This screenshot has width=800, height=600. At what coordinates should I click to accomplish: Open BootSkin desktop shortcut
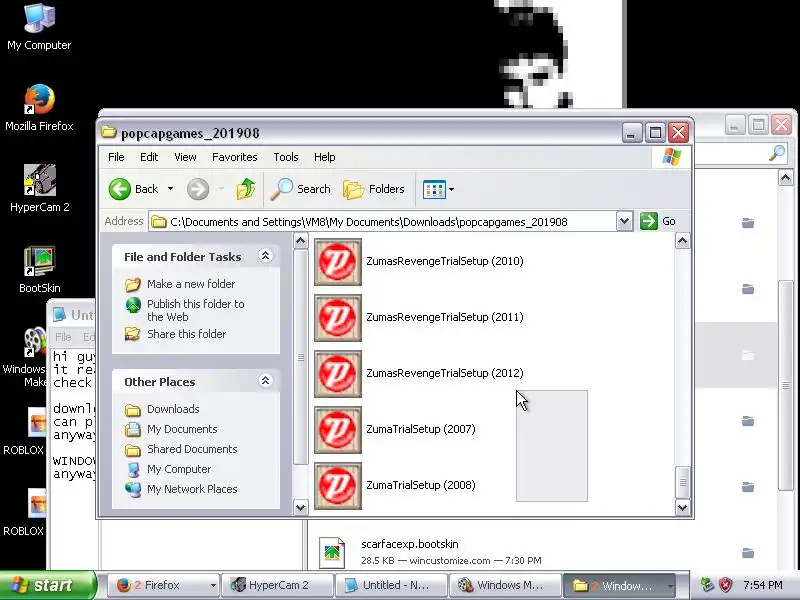pos(39,270)
